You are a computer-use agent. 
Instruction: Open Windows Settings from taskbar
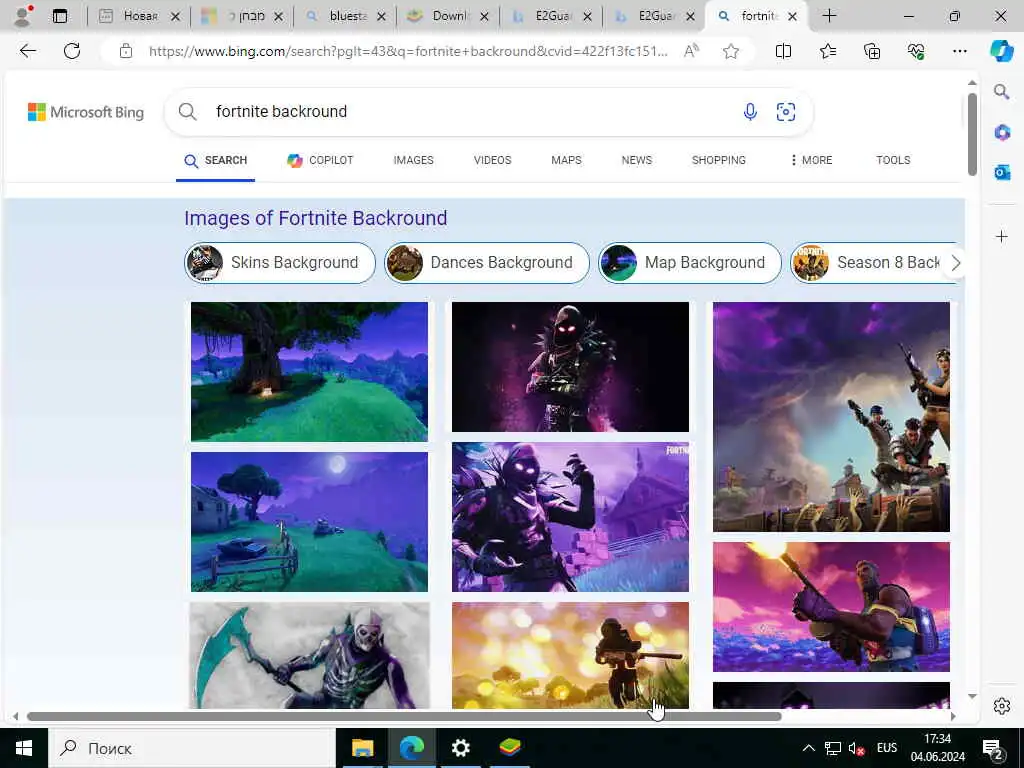pyautogui.click(x=460, y=747)
